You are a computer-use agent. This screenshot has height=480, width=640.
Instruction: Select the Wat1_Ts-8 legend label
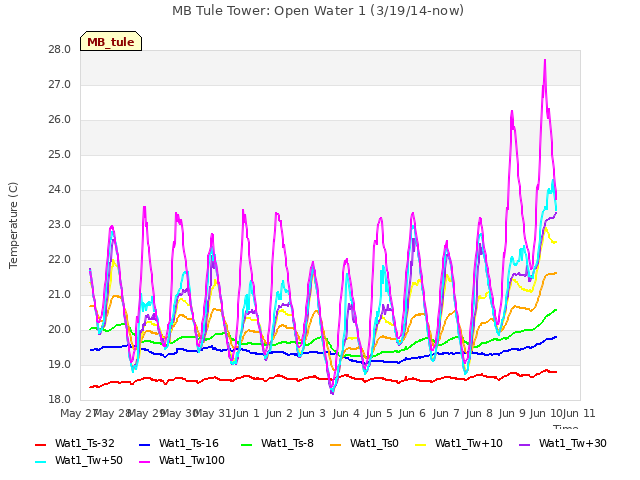287,444
